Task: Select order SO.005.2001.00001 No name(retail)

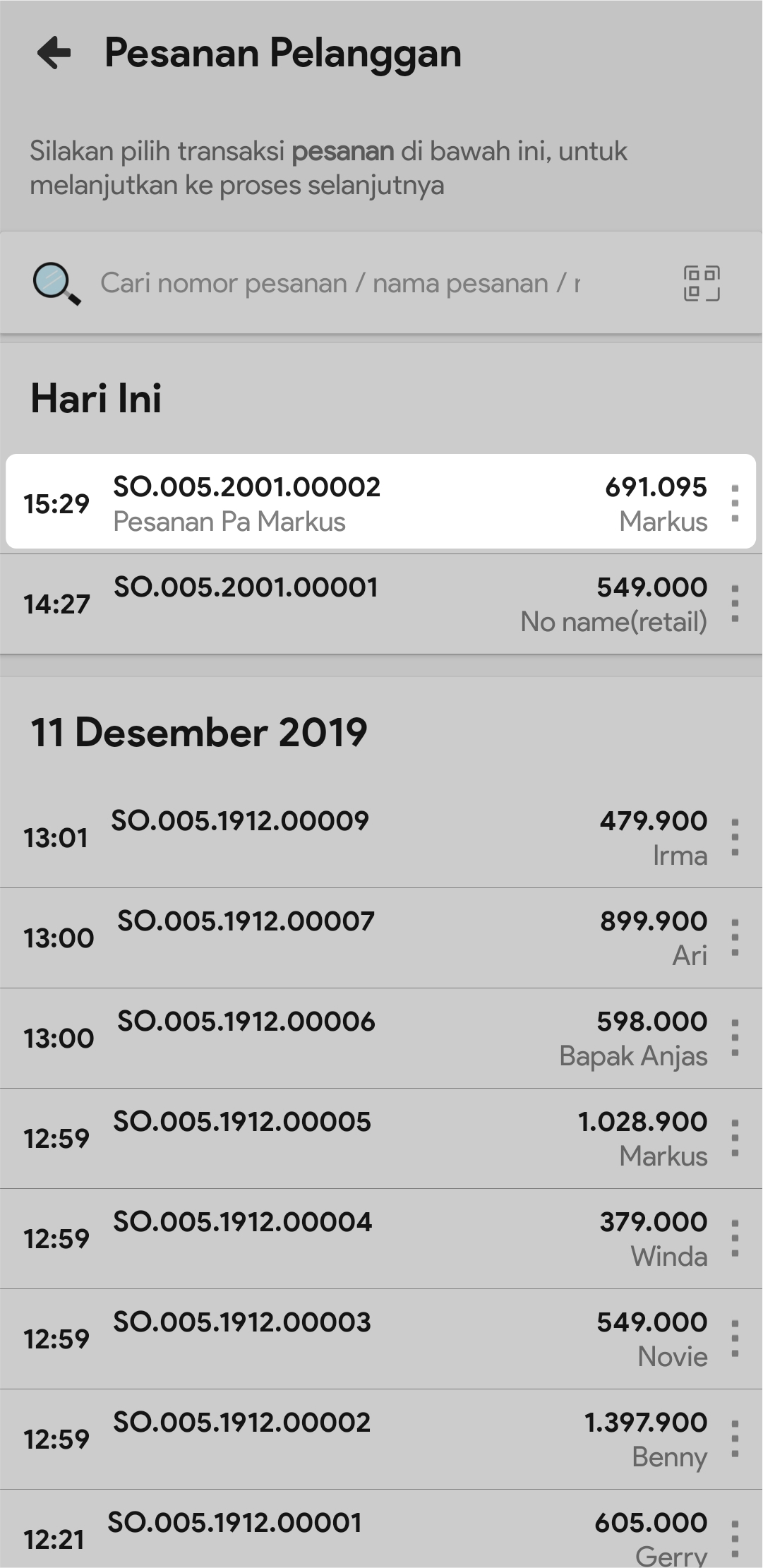Action: click(353, 604)
